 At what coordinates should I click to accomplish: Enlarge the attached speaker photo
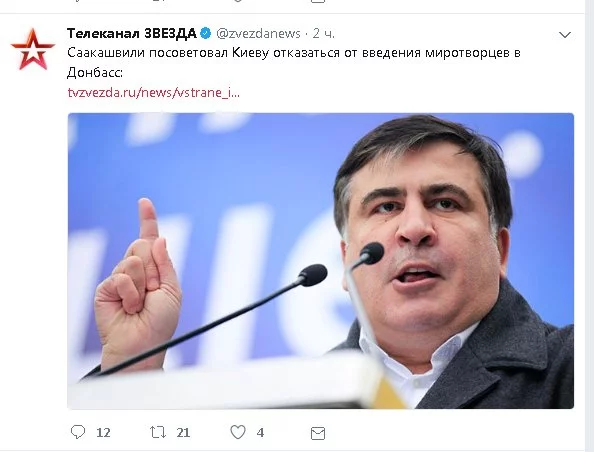tap(320, 261)
